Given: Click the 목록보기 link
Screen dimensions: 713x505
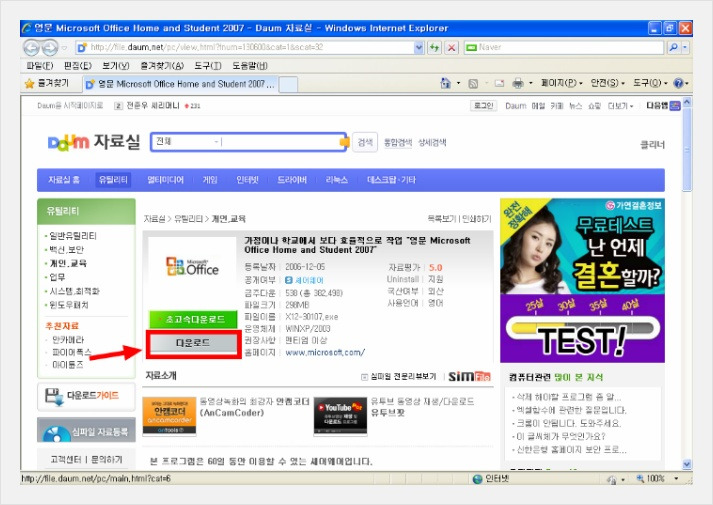Looking at the screenshot, I should point(442,219).
